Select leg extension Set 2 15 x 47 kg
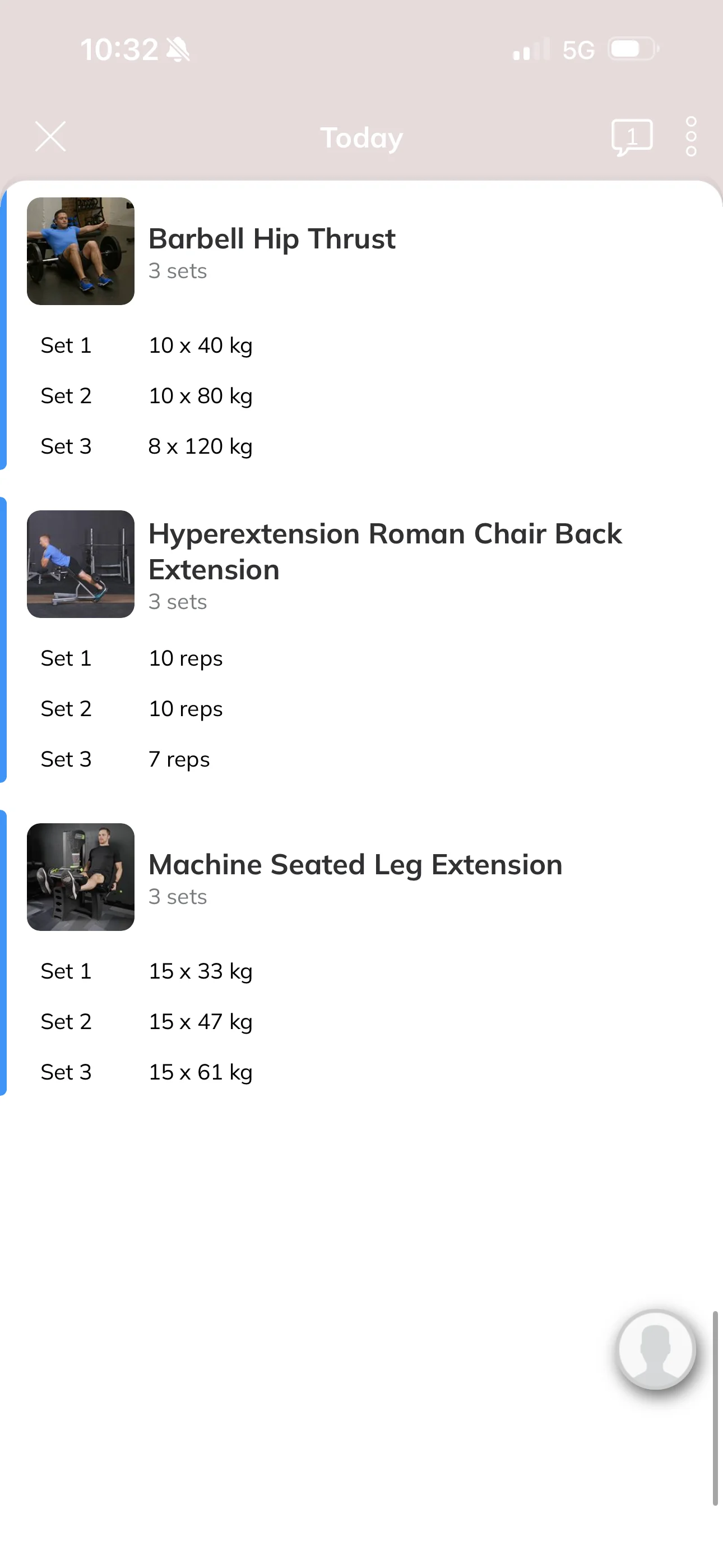Screen dimensions: 723x1568 click(147, 1022)
